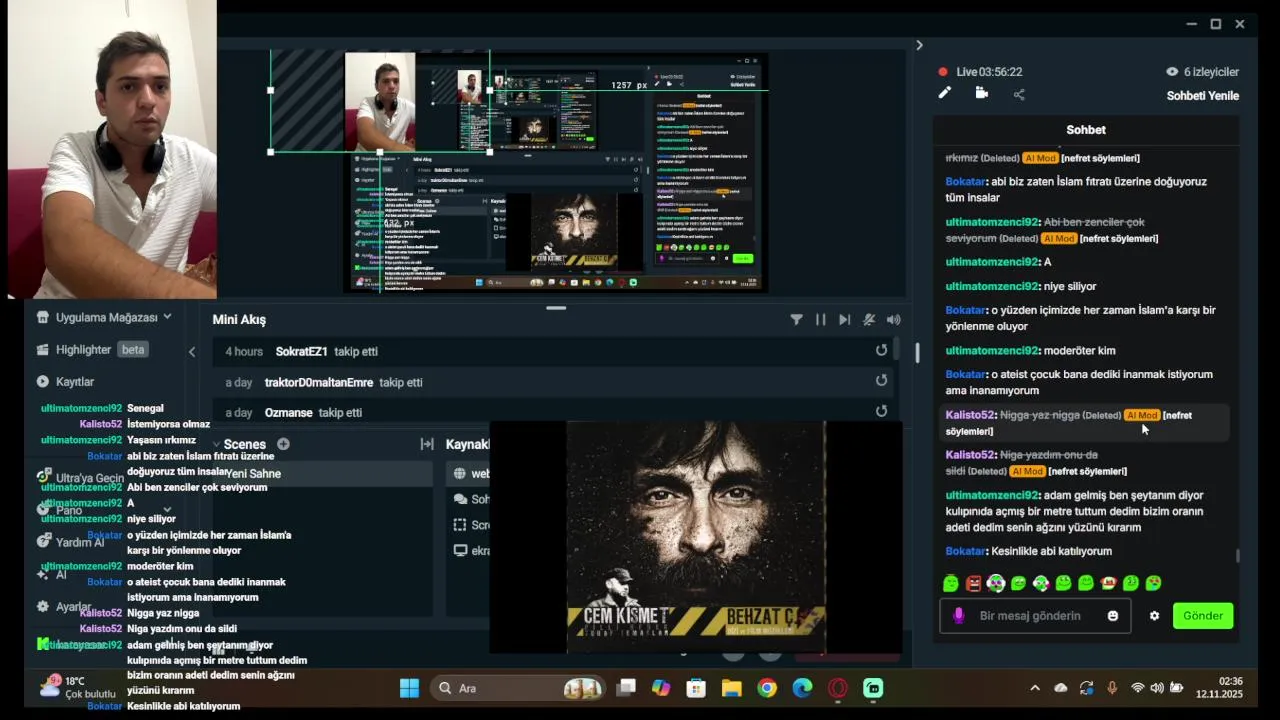Open Kayıtlar in the sidebar
Screen dimensions: 1280x720
[65, 382]
